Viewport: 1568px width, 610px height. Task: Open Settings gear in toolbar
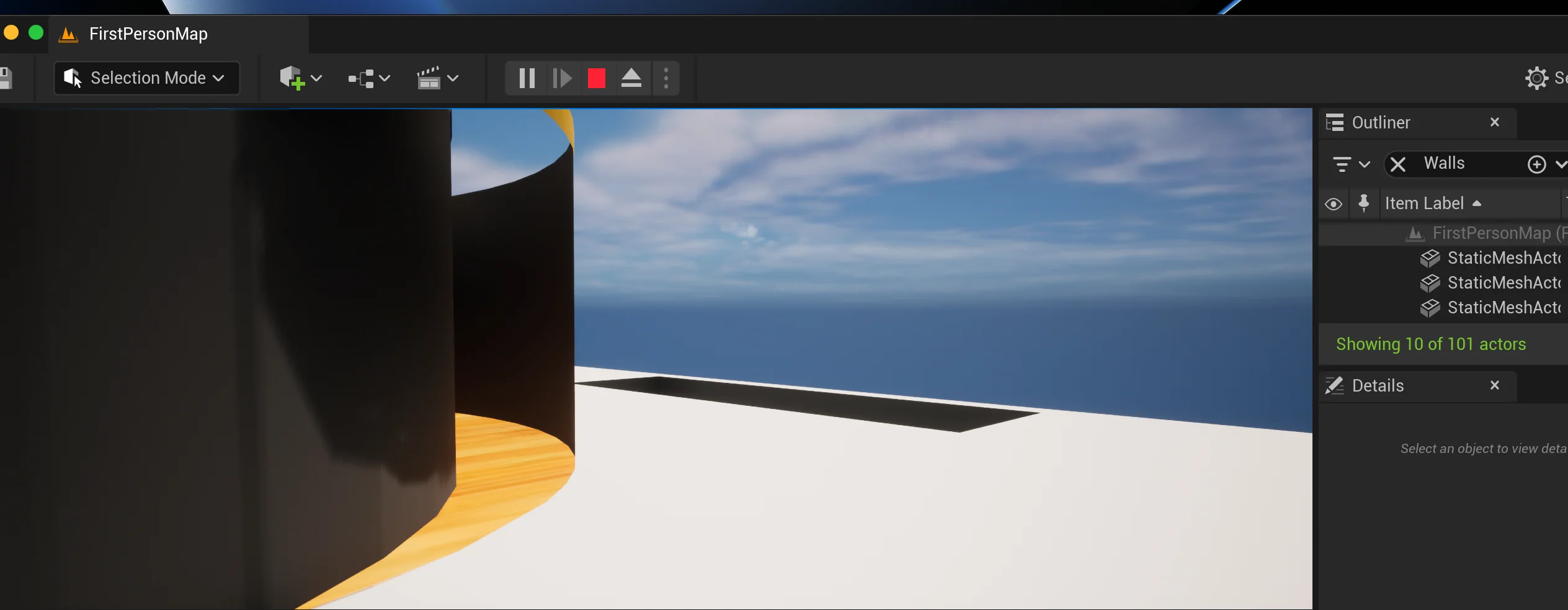pos(1537,78)
